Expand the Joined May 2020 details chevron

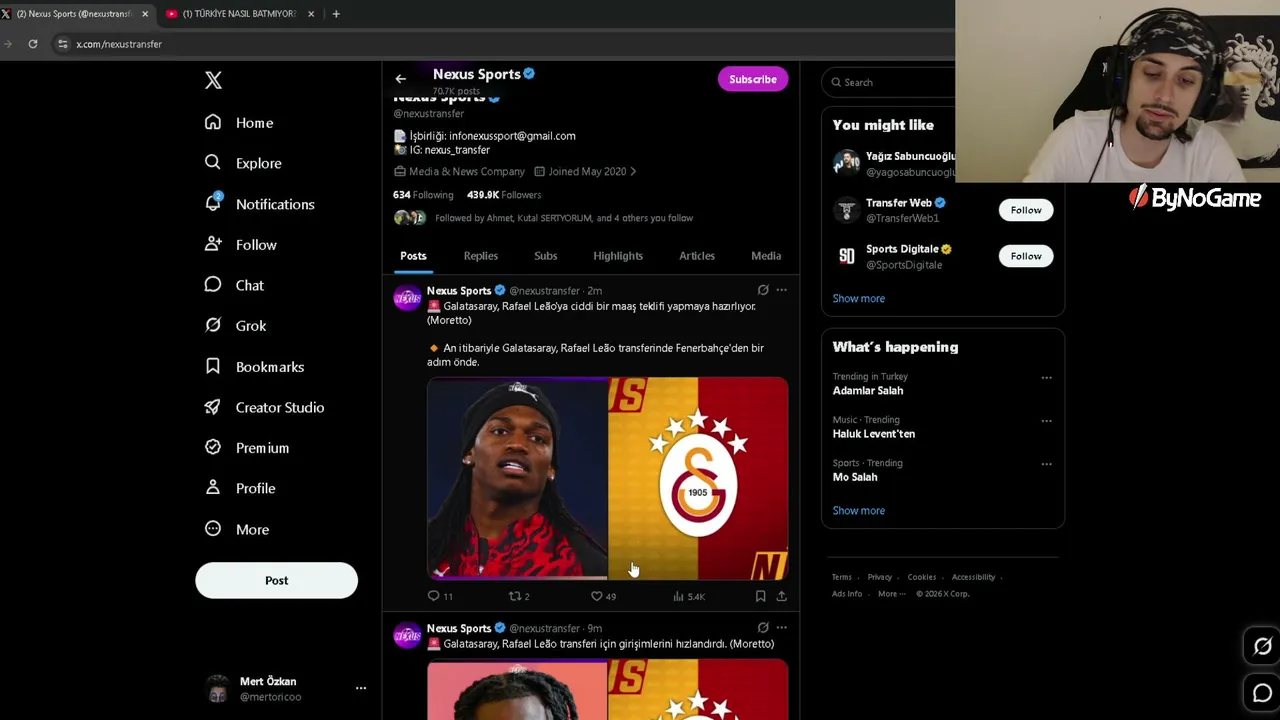[632, 172]
